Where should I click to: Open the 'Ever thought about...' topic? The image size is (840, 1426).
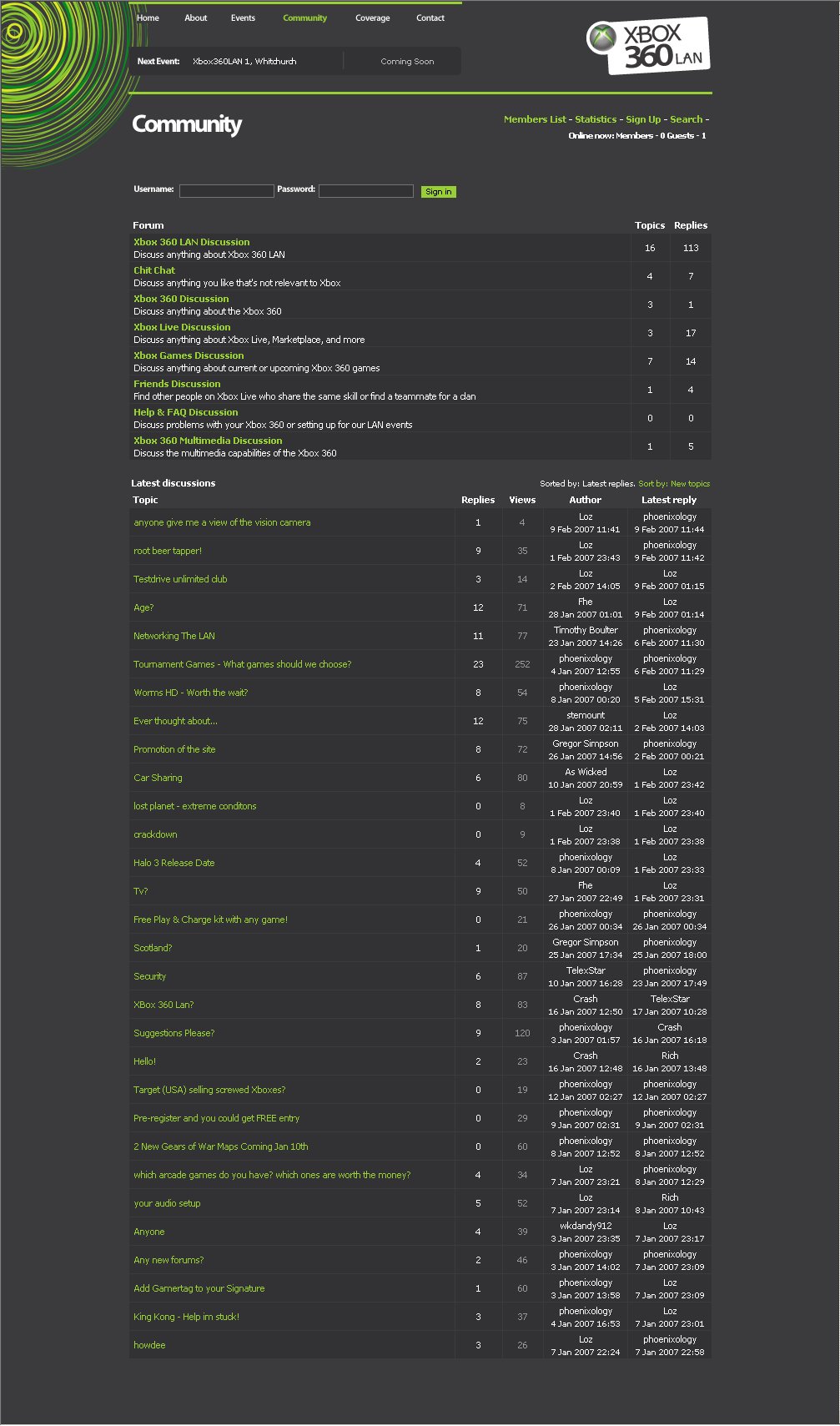coord(175,721)
